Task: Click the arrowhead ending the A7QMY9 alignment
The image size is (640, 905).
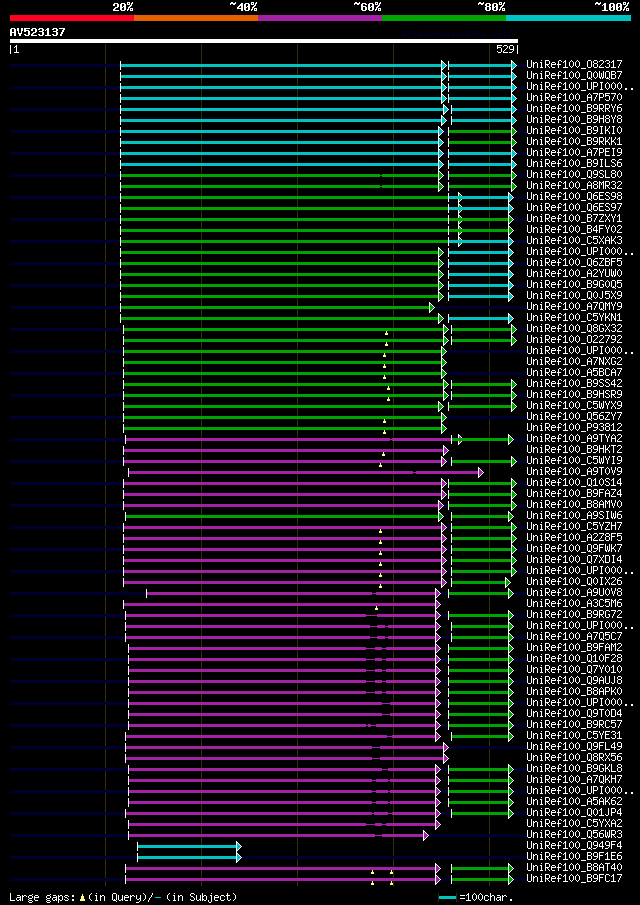Action: pyautogui.click(x=432, y=308)
